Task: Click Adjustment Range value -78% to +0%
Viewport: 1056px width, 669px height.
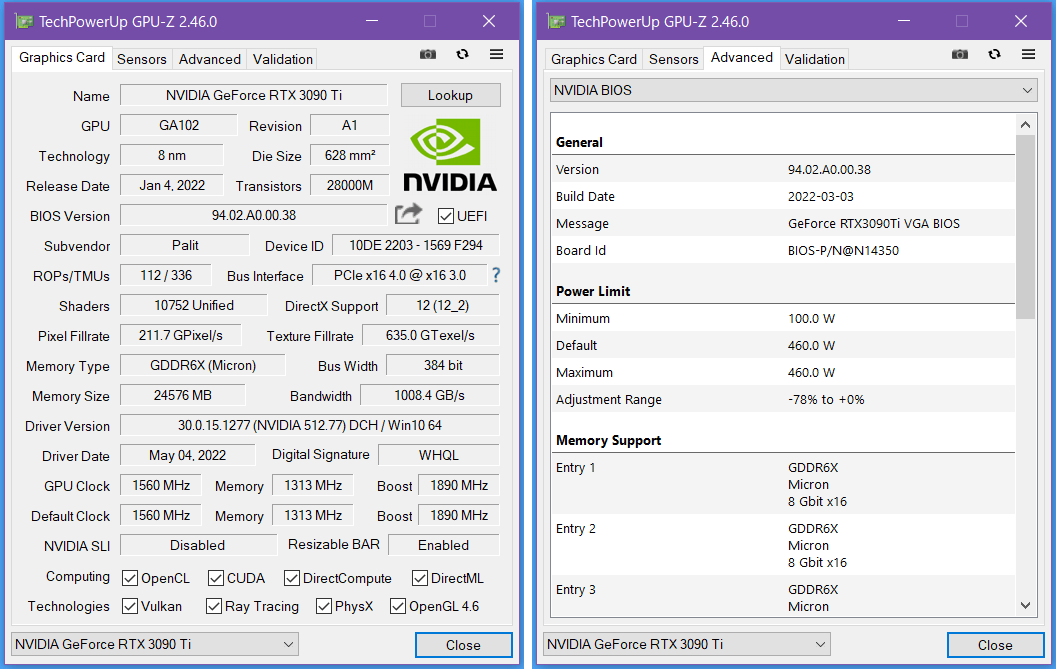Action: 826,400
